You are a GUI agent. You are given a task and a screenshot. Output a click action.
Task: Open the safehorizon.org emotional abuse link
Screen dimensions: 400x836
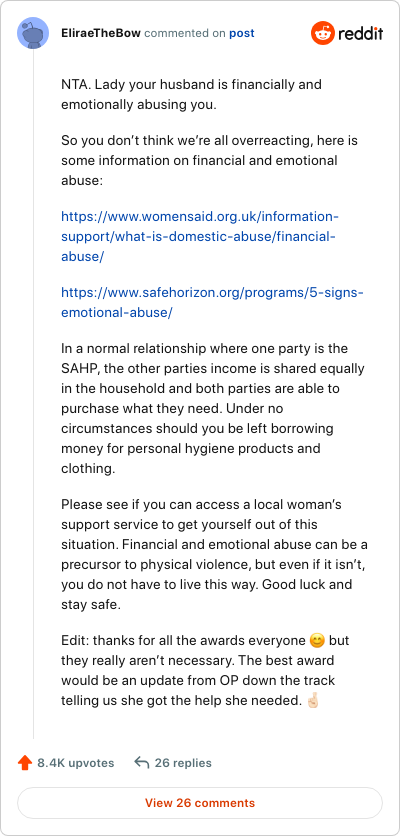[x=212, y=302]
